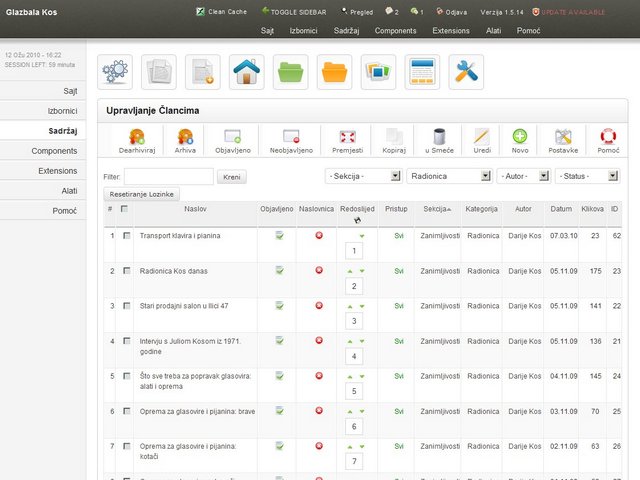Open the Pomoć lifebuoy help icon
Viewport: 640px width, 480px height.
(x=608, y=138)
